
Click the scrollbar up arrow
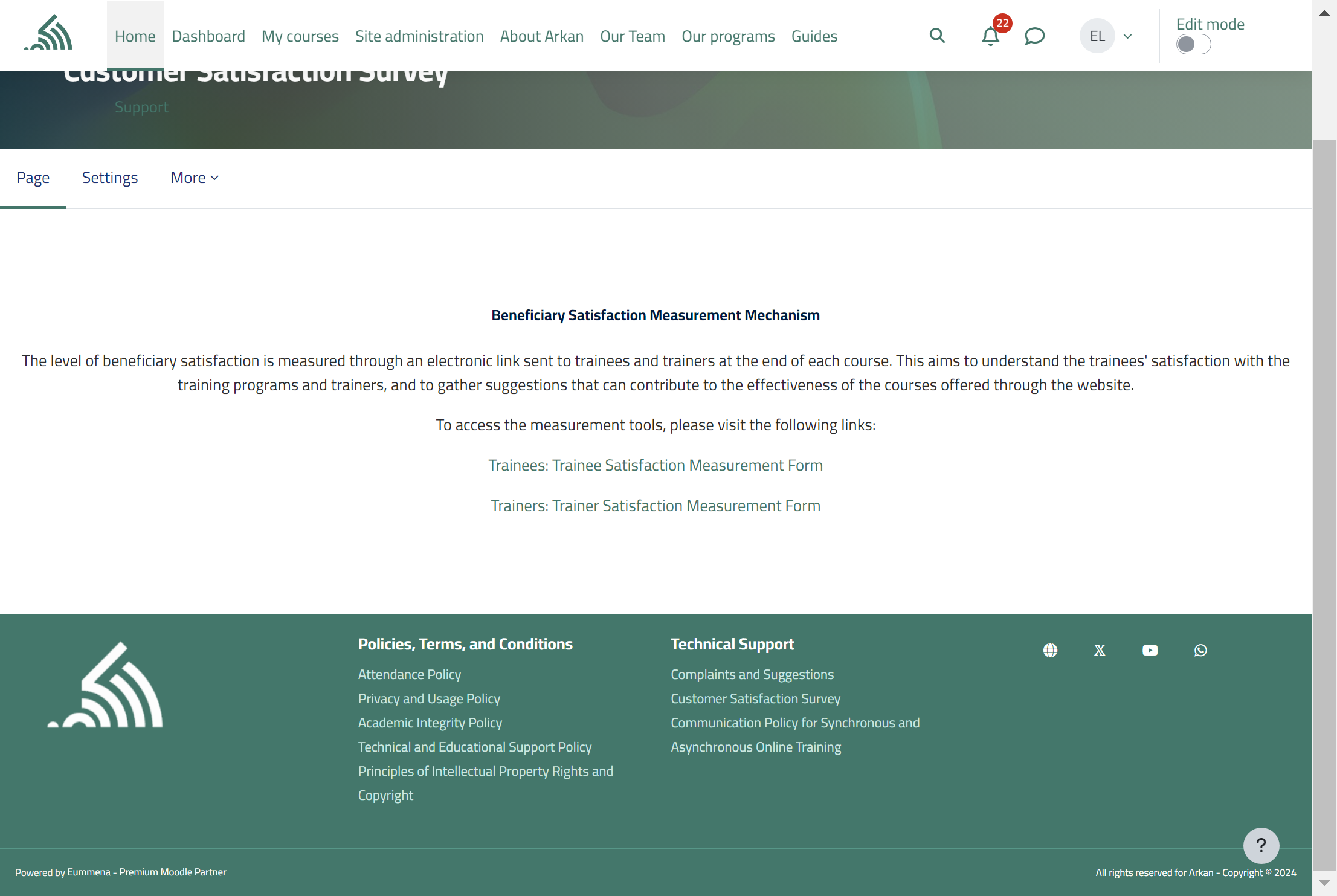[x=1324, y=14]
